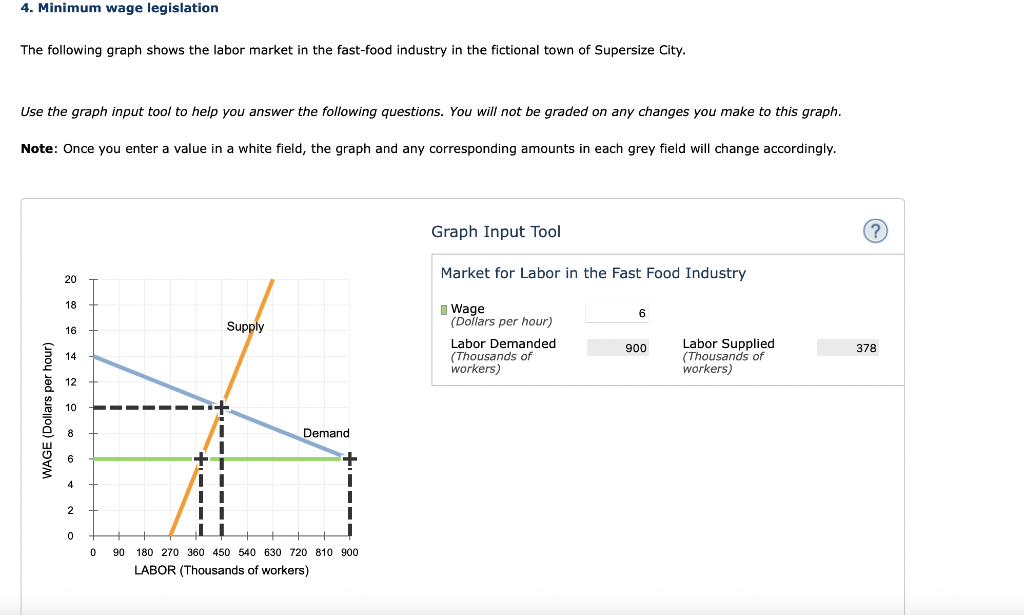Click the Supply label on the graph
This screenshot has width=1024, height=615.
[244, 326]
